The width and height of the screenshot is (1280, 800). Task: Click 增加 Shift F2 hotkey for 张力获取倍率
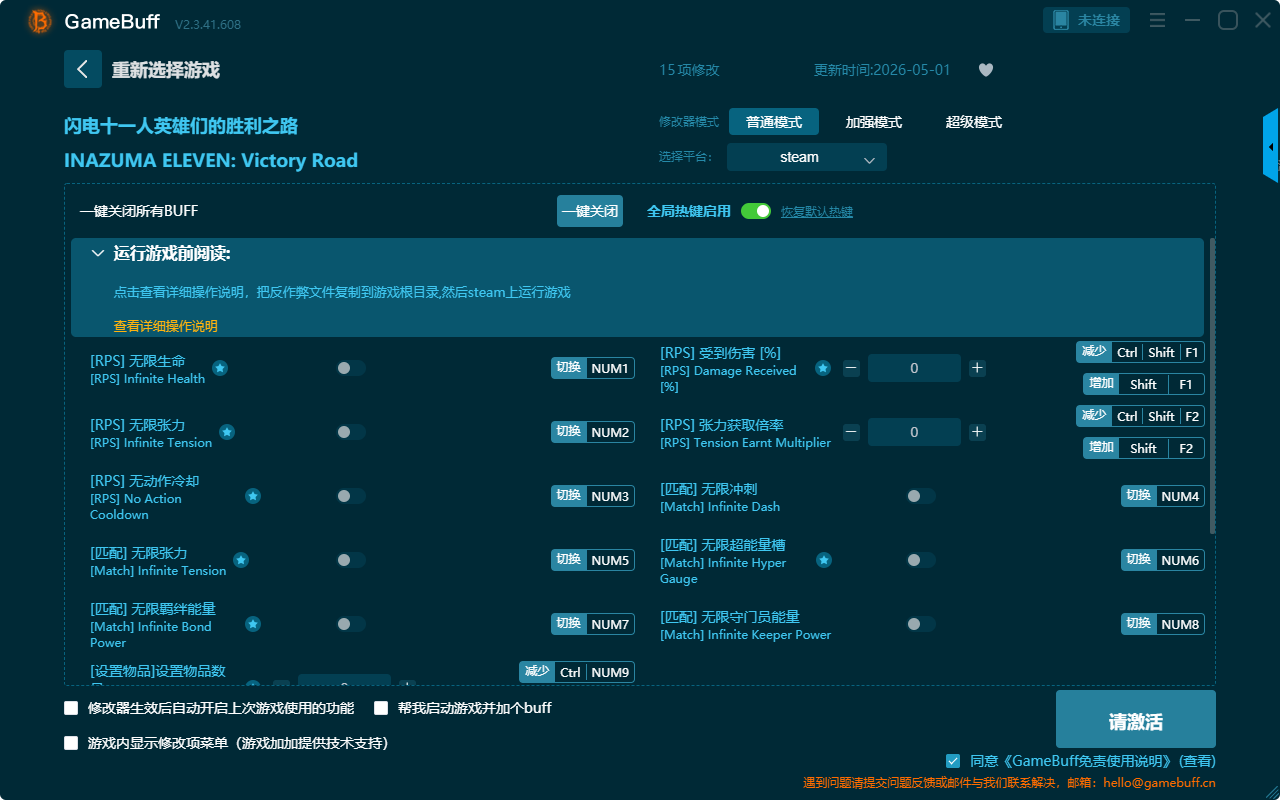click(1144, 448)
